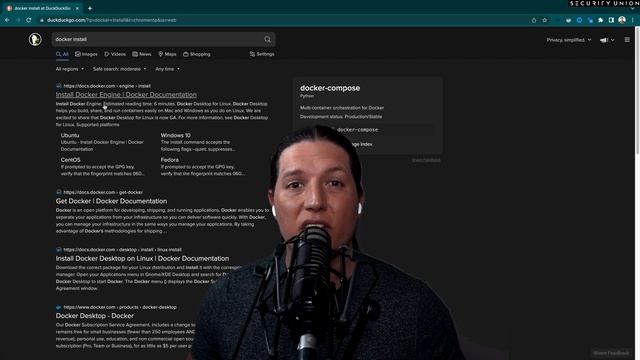Open the Fedora sitelink
The width and height of the screenshot is (640, 360).
pyautogui.click(x=170, y=160)
